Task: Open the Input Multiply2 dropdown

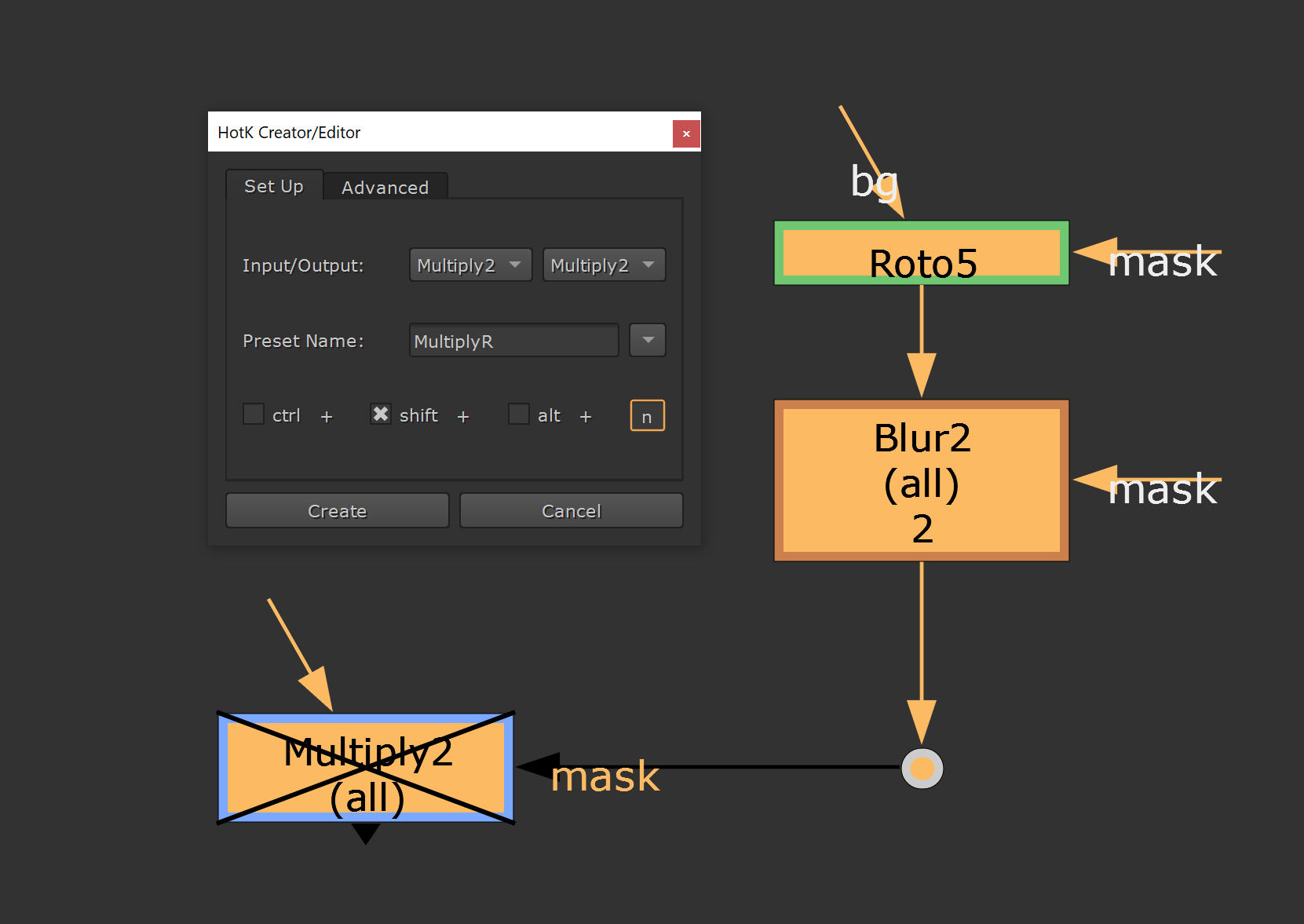Action: (469, 265)
